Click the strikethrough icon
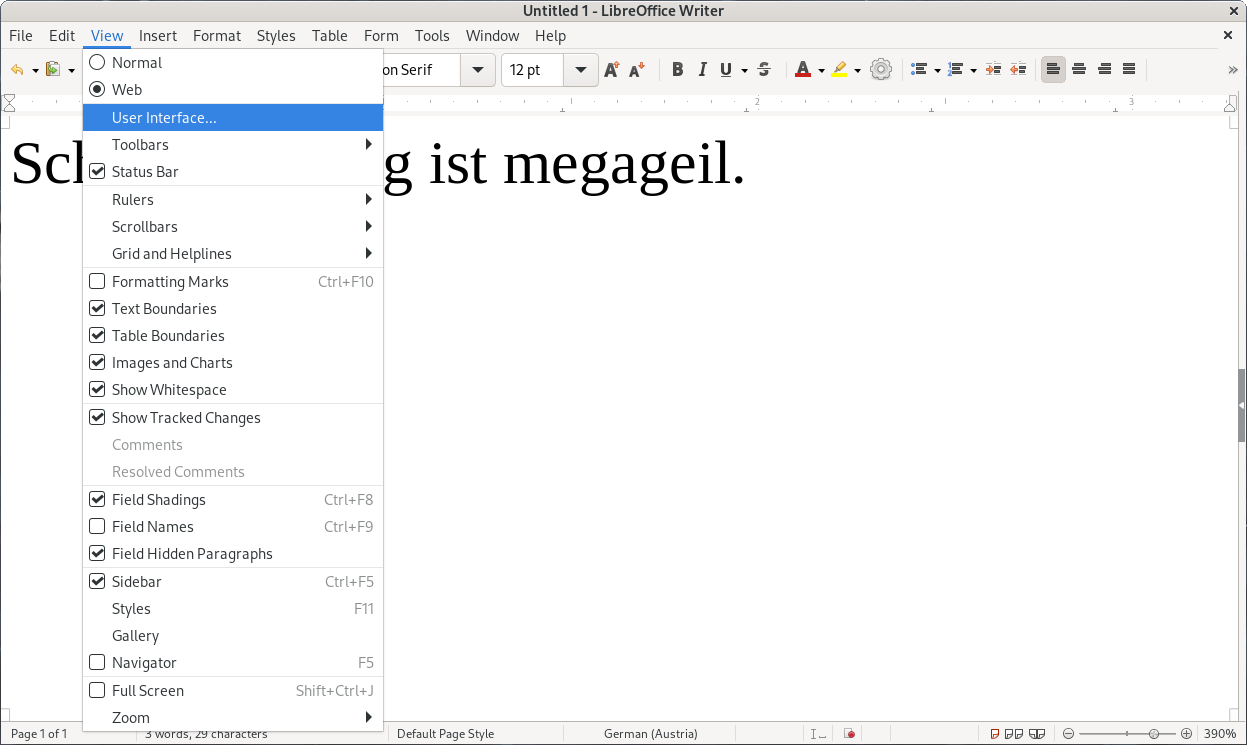The image size is (1247, 745). tap(764, 70)
